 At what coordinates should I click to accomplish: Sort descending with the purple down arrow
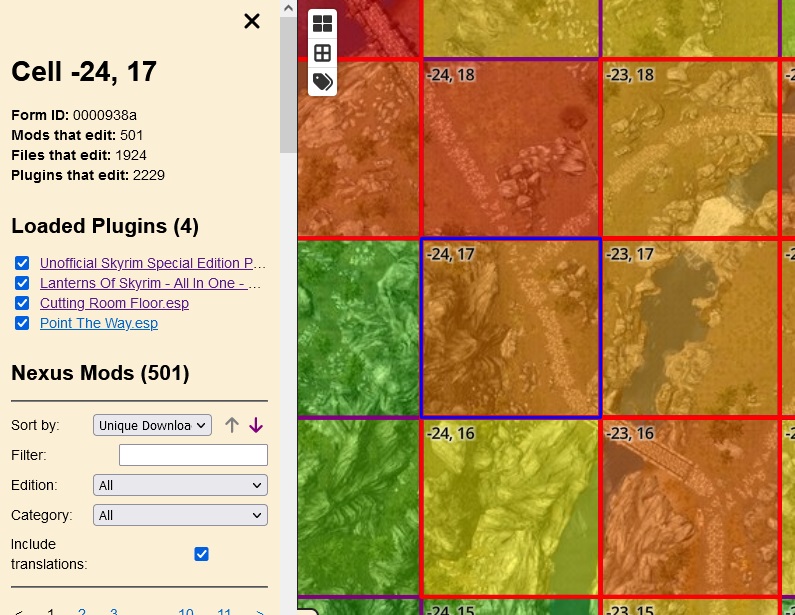pos(256,425)
